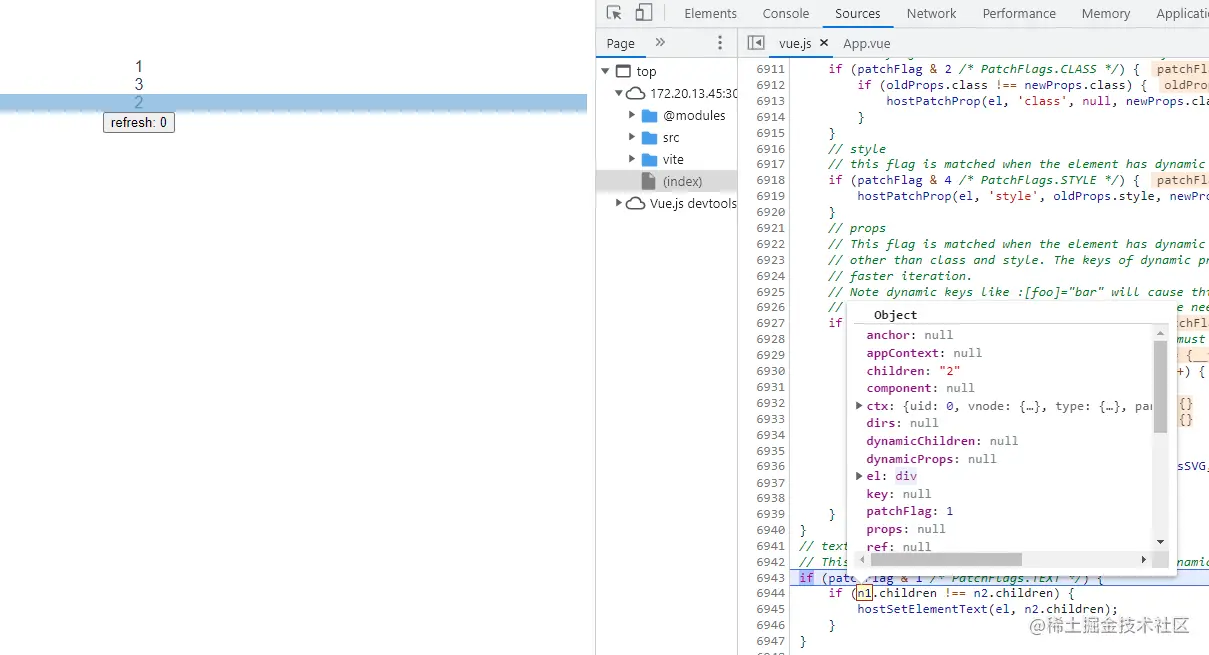
Task: Close the vue.js file tab
Action: [x=823, y=43]
